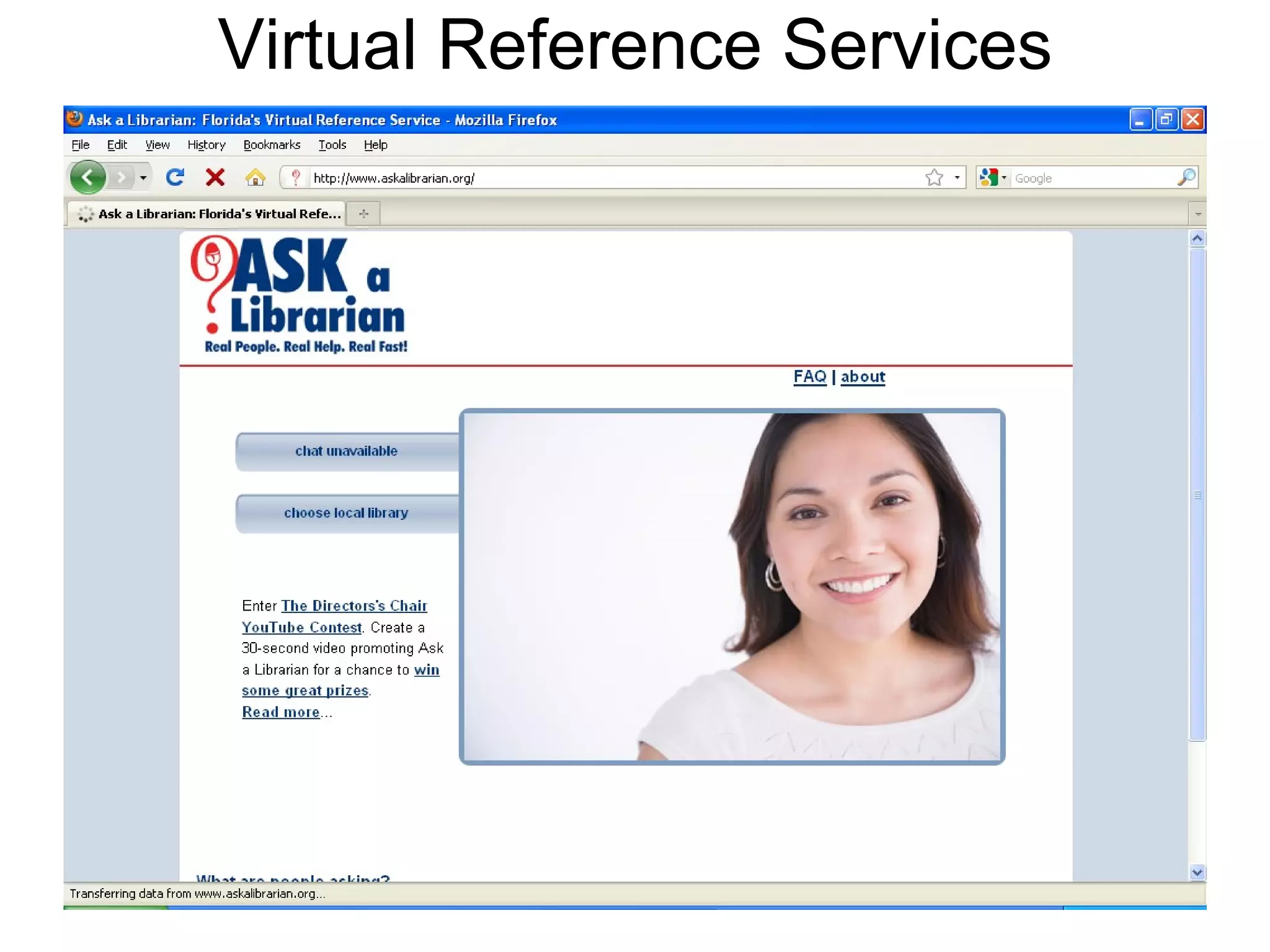Open The Directors's Chair YouTube Contest link
The width and height of the screenshot is (1270, 952).
334,617
